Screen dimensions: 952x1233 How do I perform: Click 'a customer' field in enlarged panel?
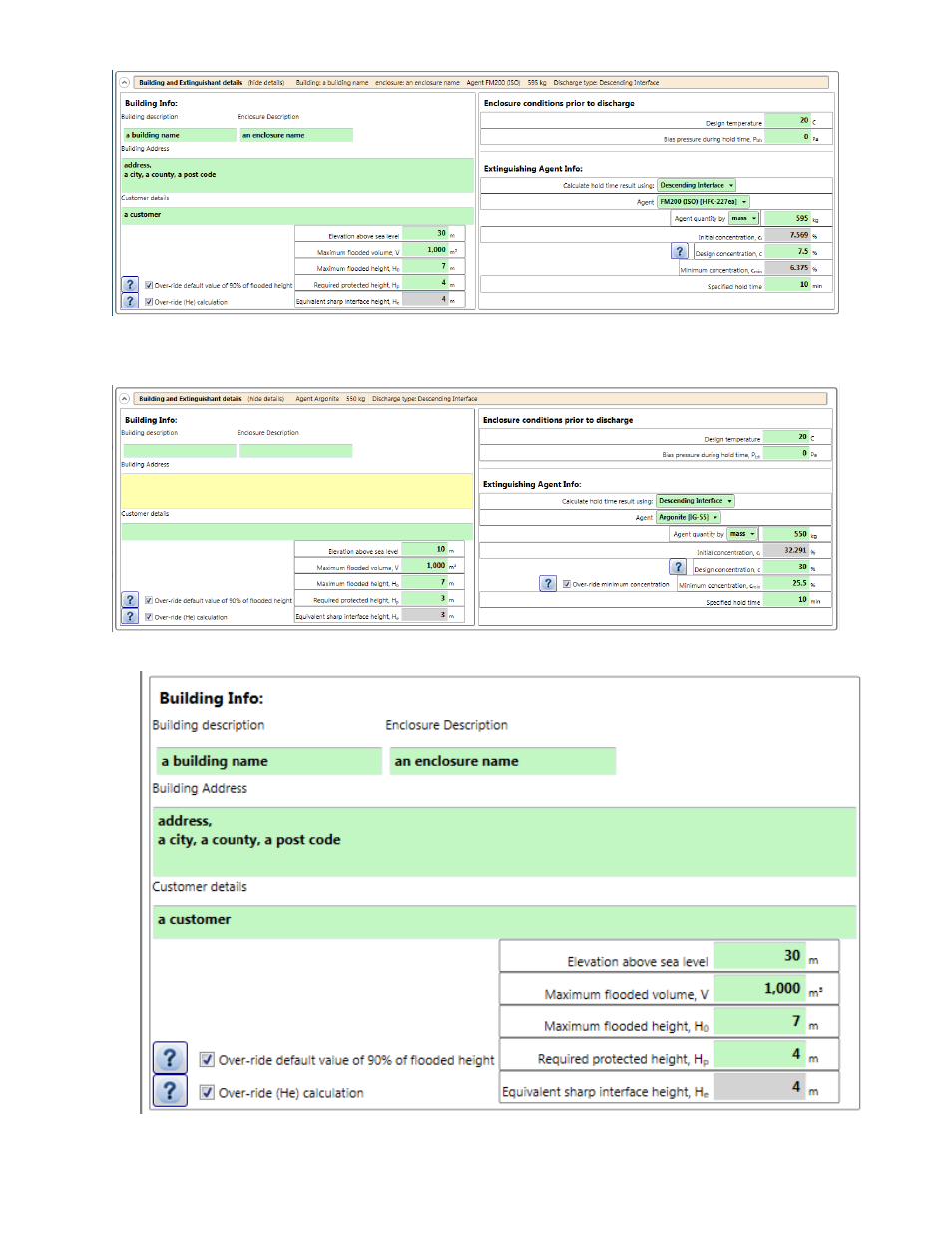[504, 920]
